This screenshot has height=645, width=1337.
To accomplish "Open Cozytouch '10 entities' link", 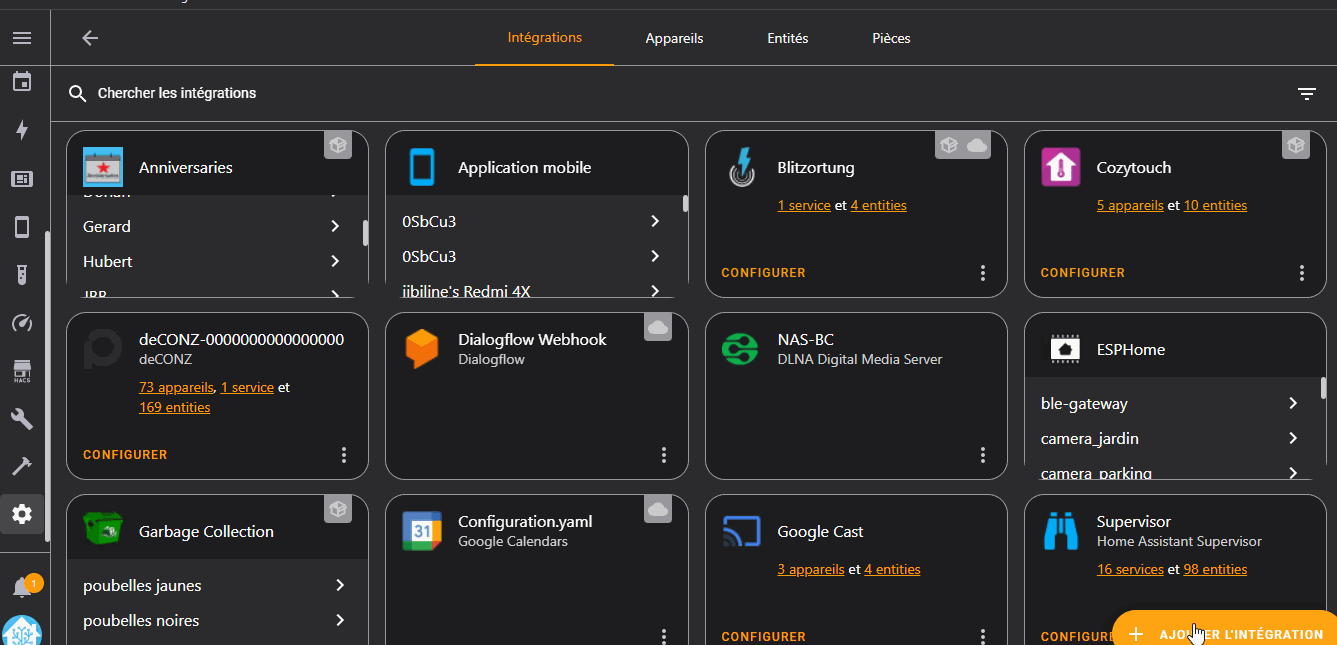I will [x=1215, y=206].
